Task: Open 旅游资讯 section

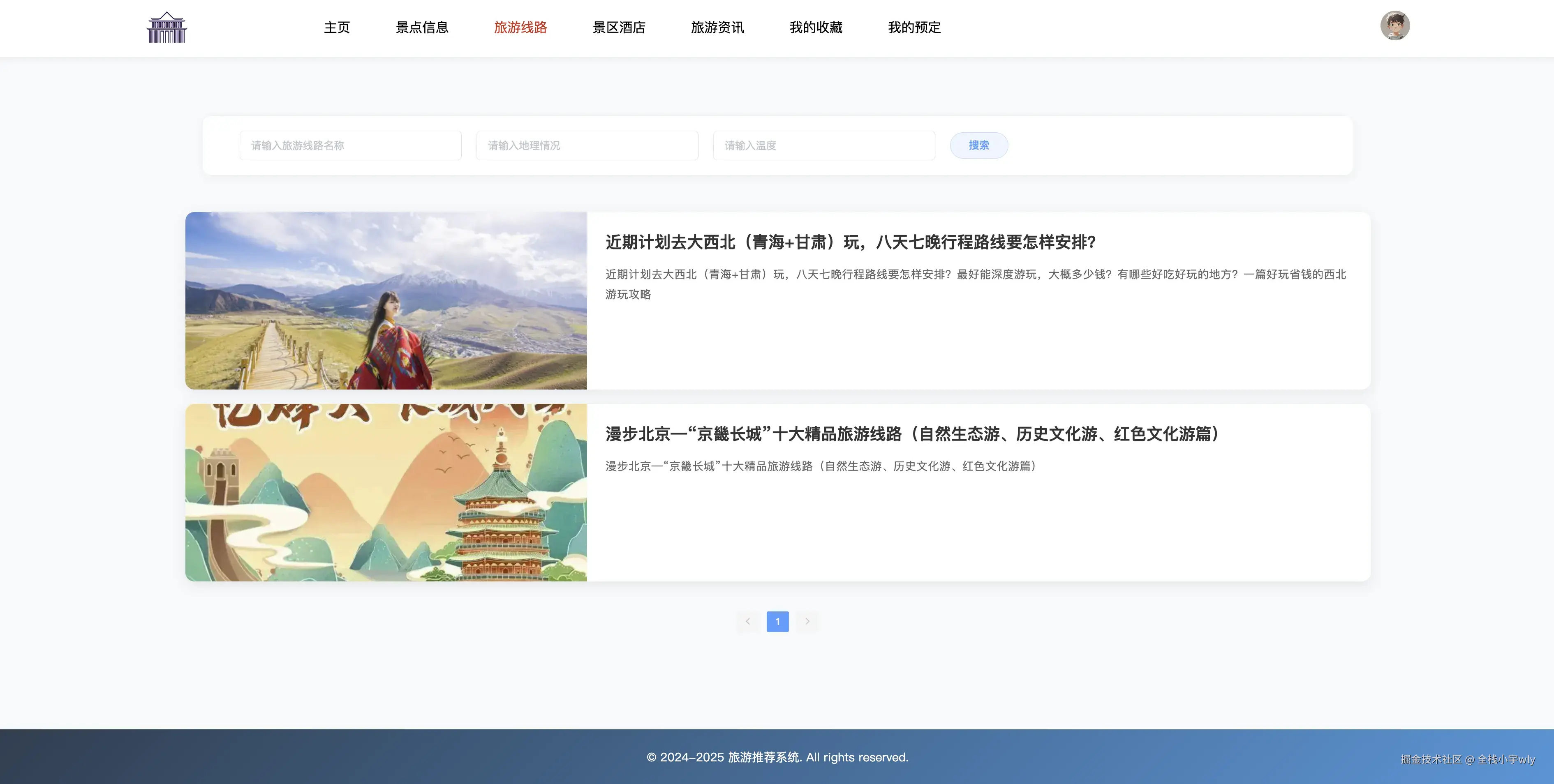Action: (x=717, y=28)
